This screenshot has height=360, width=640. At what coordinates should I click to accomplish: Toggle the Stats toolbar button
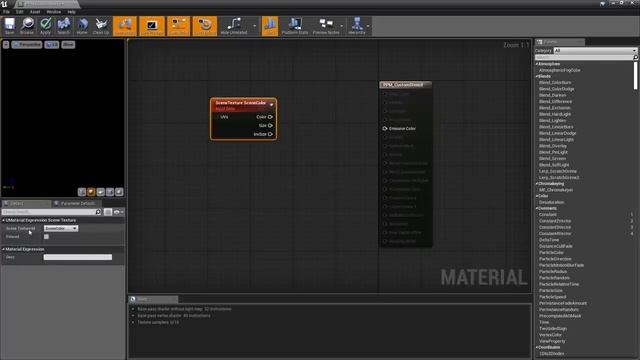click(x=270, y=26)
